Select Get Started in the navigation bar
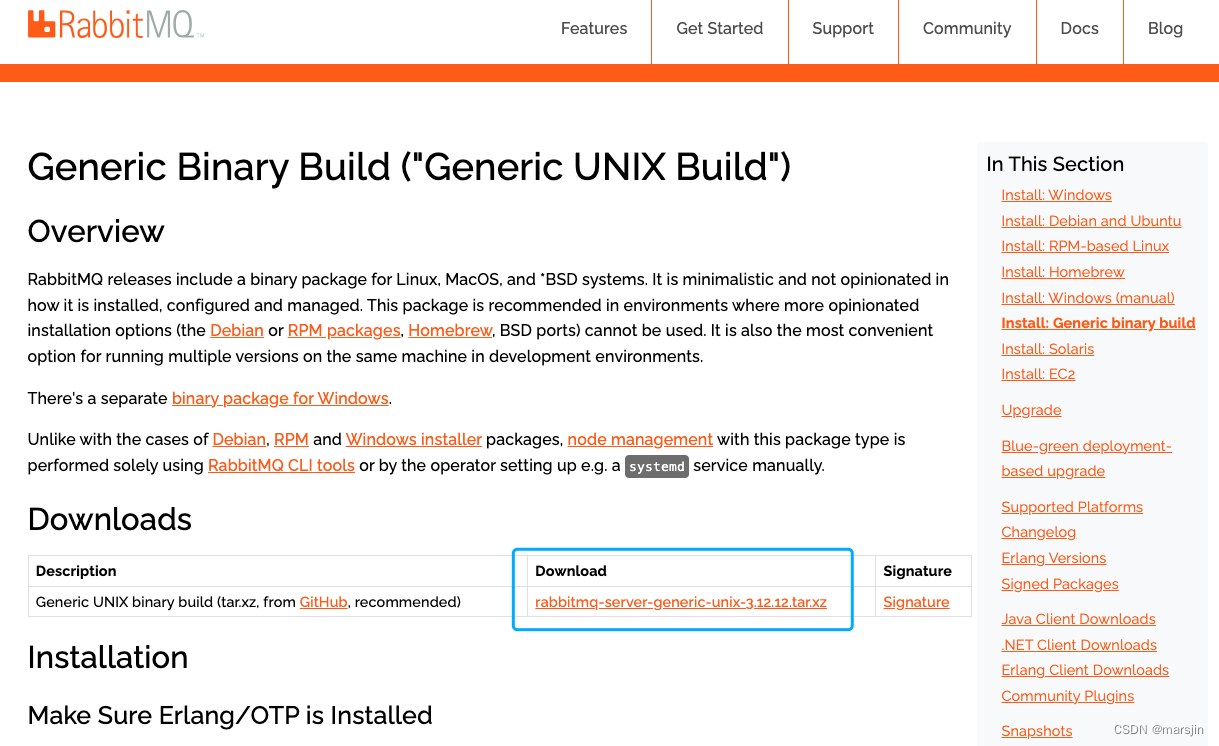 pos(719,28)
